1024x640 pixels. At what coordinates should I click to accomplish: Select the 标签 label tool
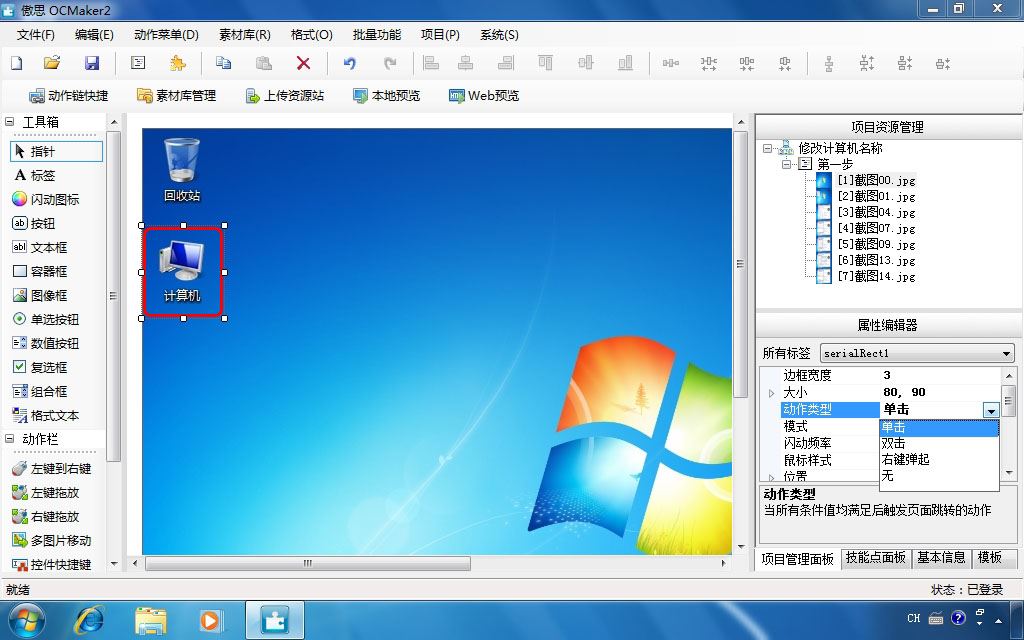tap(35, 176)
